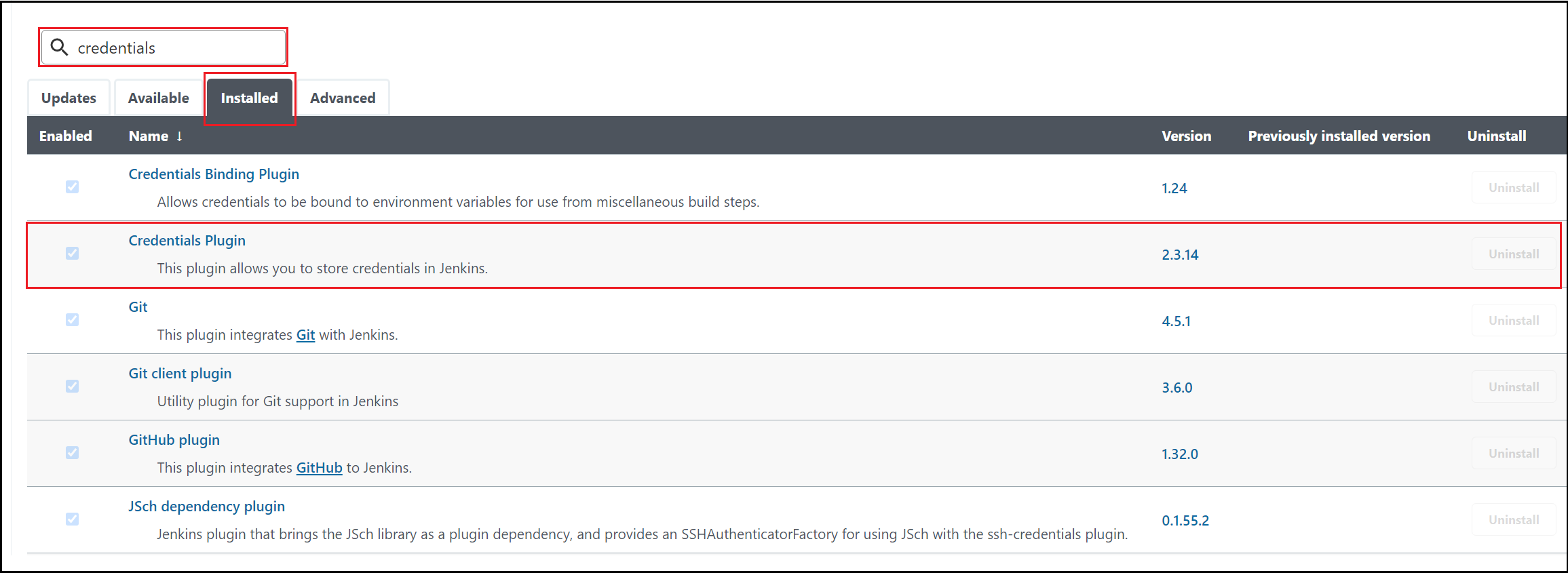Toggle the JSch dependency plugin checkbox
Screen dimensions: 1568x573
click(x=72, y=519)
